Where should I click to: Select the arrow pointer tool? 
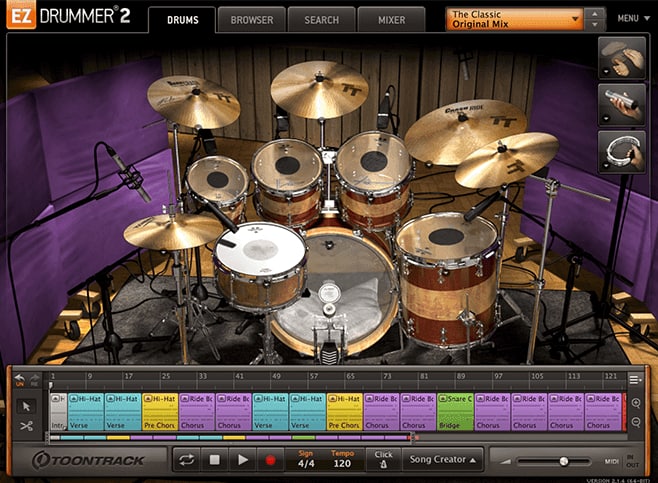pos(26,406)
